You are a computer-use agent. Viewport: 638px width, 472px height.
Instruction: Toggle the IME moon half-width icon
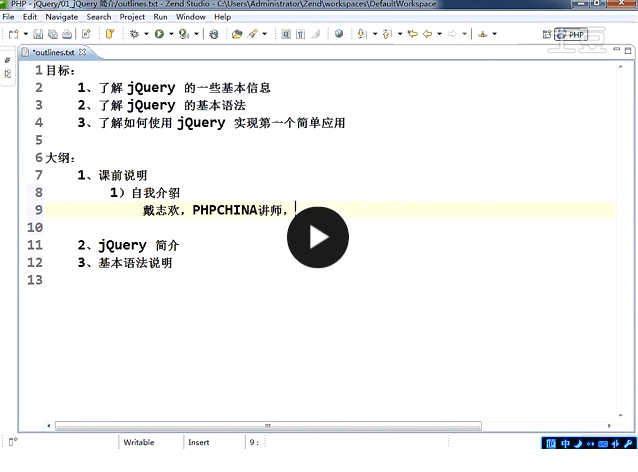(579, 442)
